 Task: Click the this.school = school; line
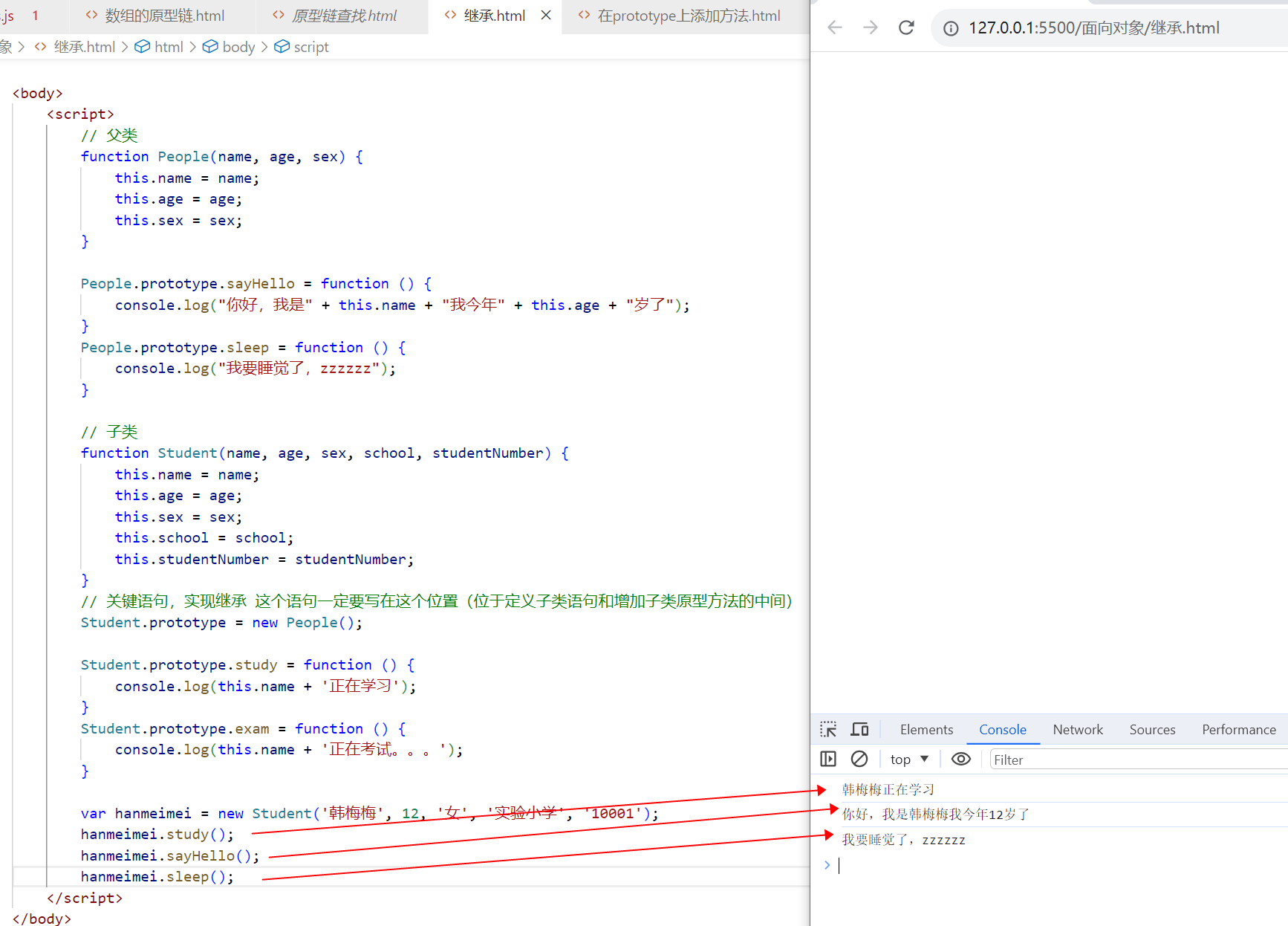[204, 538]
